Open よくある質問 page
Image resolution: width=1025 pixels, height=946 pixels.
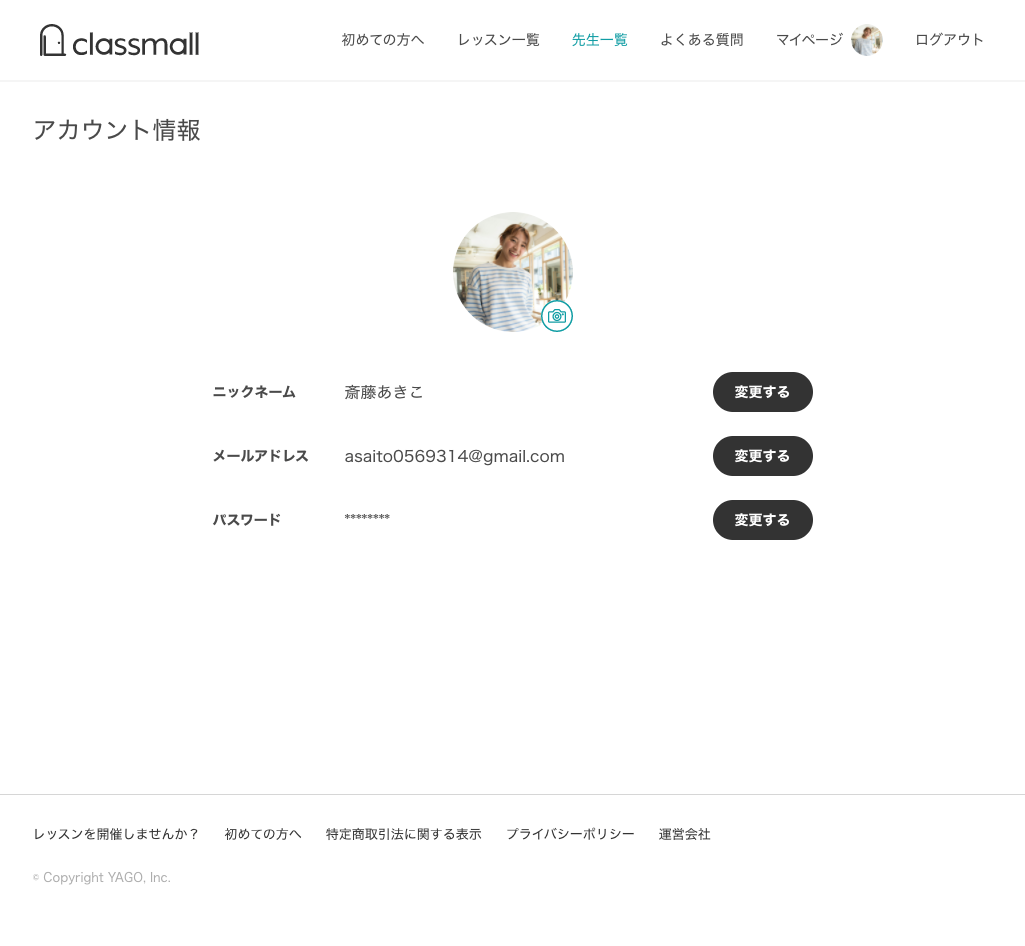[x=701, y=40]
